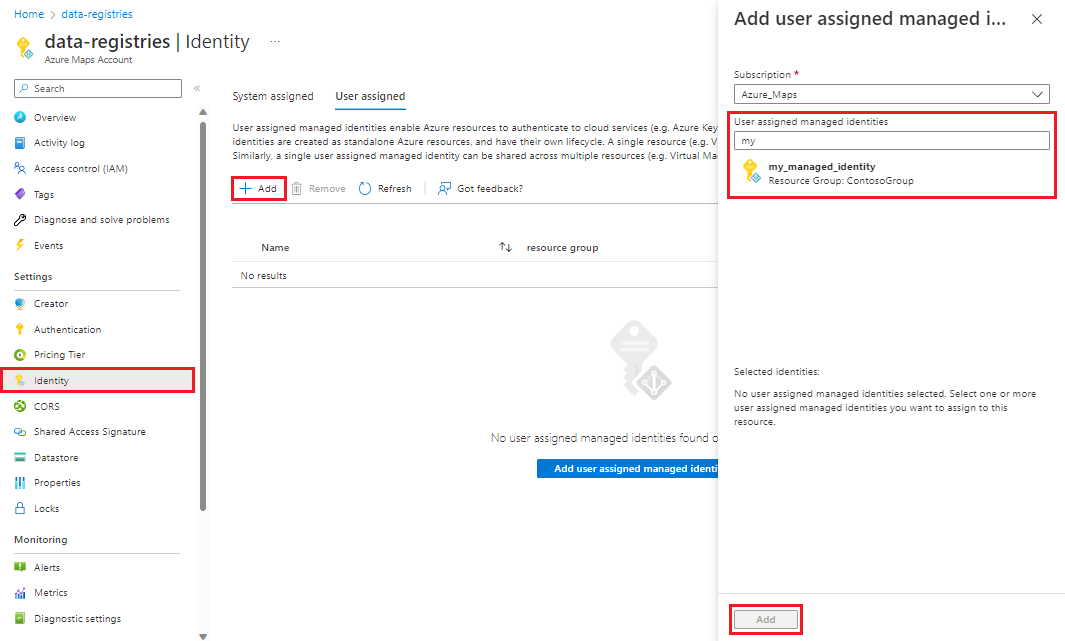The width and height of the screenshot is (1065, 641).
Task: Click the managed identities filter field containing 'my'
Action: (x=892, y=141)
